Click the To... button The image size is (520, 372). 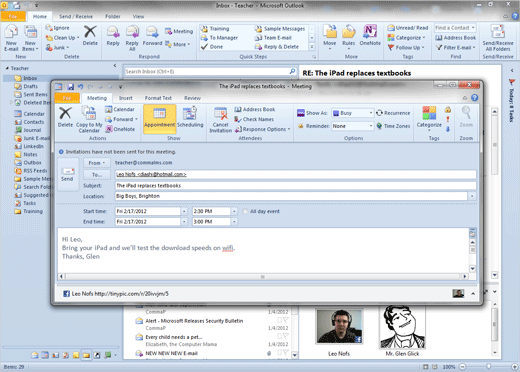click(97, 175)
